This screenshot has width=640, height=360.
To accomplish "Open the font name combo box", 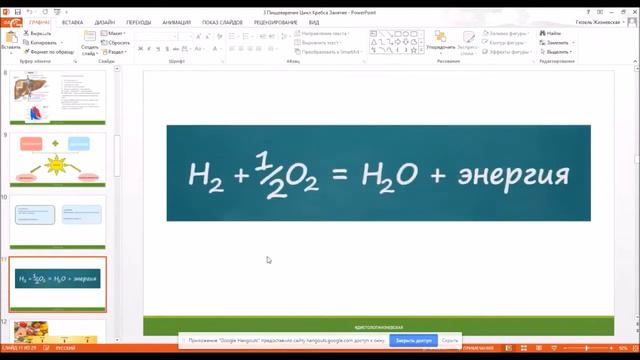I will click(x=156, y=36).
